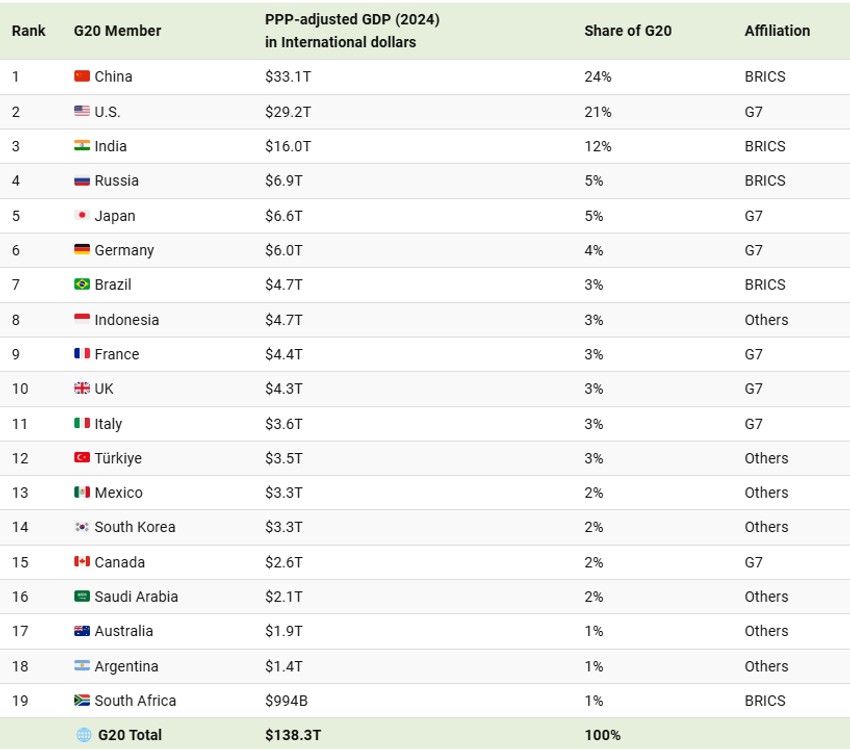Click the China flag icon
The width and height of the screenshot is (850, 749).
coord(82,76)
